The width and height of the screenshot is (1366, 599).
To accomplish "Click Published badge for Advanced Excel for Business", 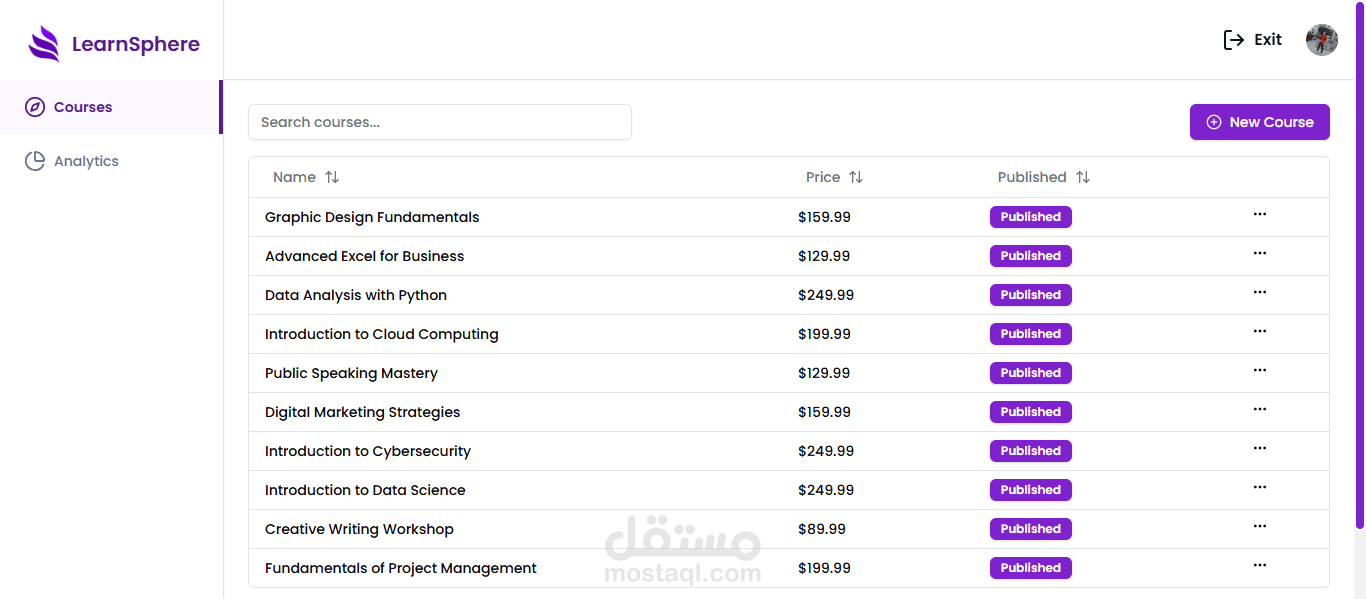I will [x=1030, y=256].
